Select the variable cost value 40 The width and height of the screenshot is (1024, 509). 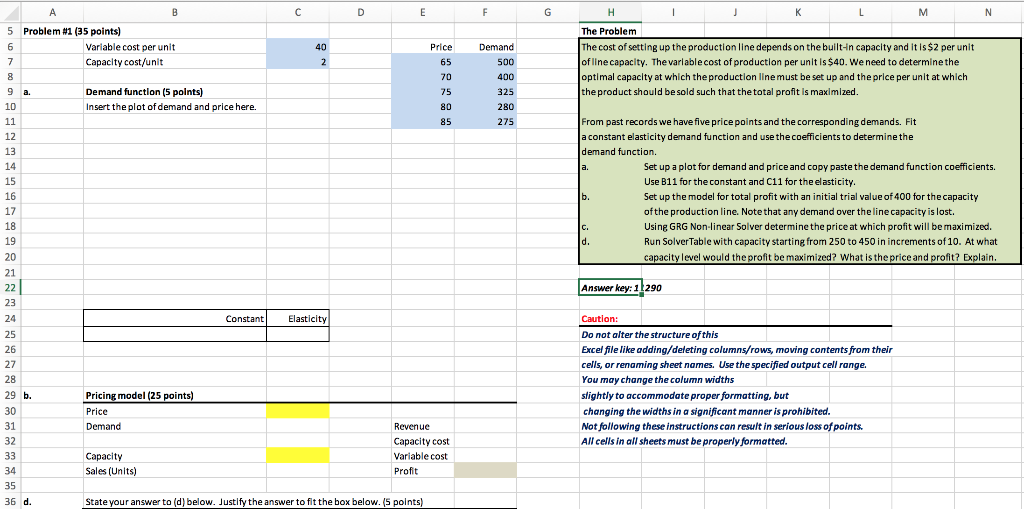(x=298, y=46)
